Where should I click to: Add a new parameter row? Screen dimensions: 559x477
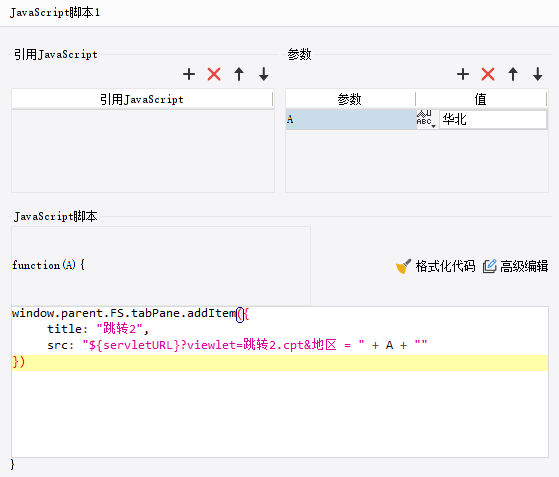click(463, 74)
